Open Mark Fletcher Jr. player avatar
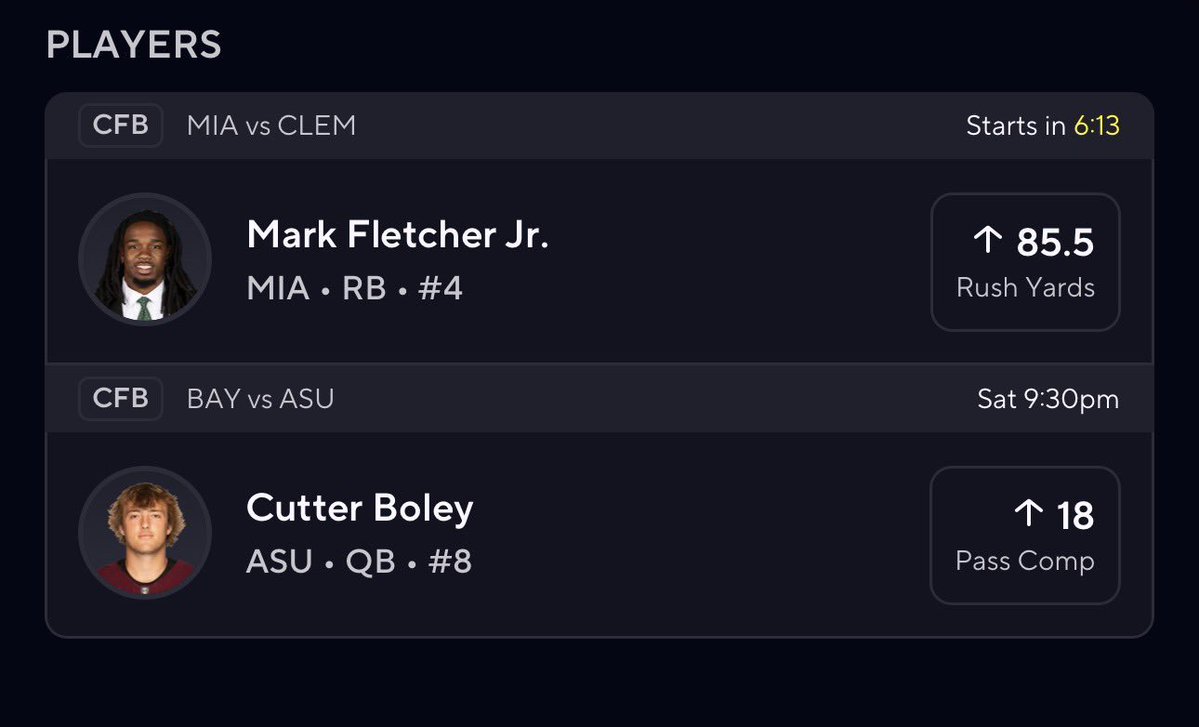1199x727 pixels. tap(145, 260)
